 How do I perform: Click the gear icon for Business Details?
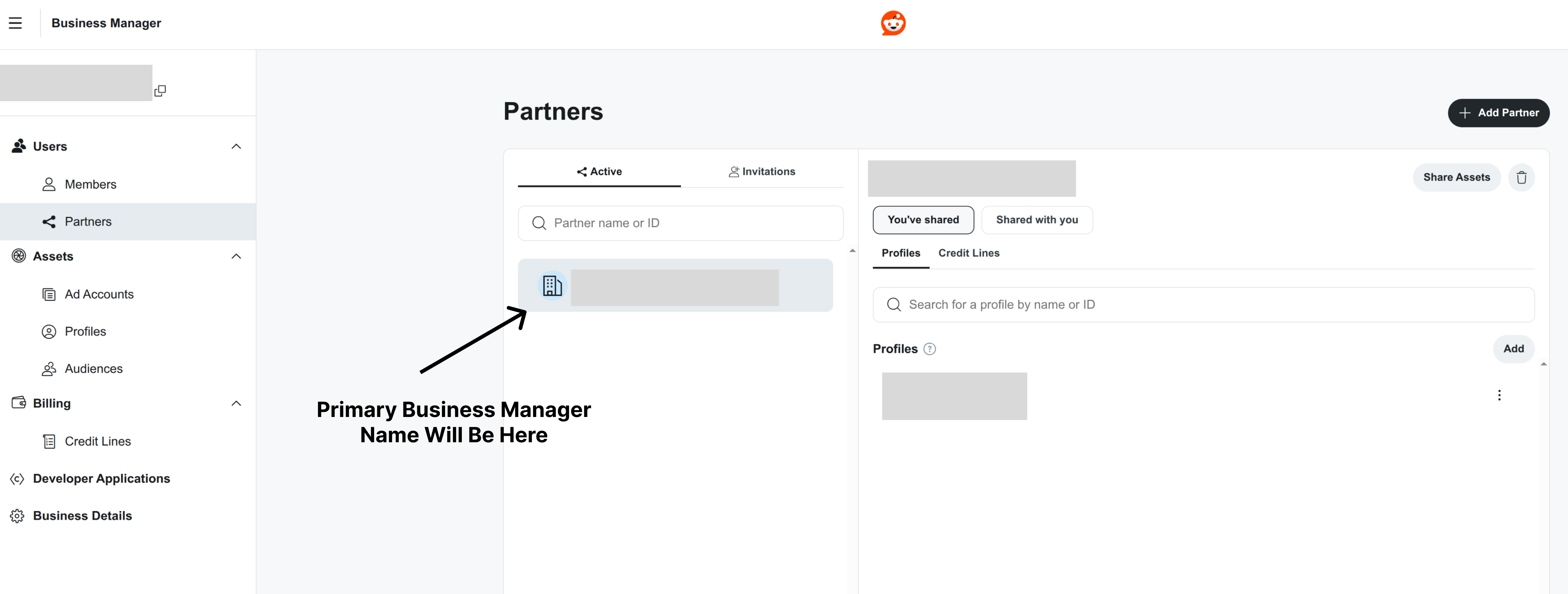[16, 515]
